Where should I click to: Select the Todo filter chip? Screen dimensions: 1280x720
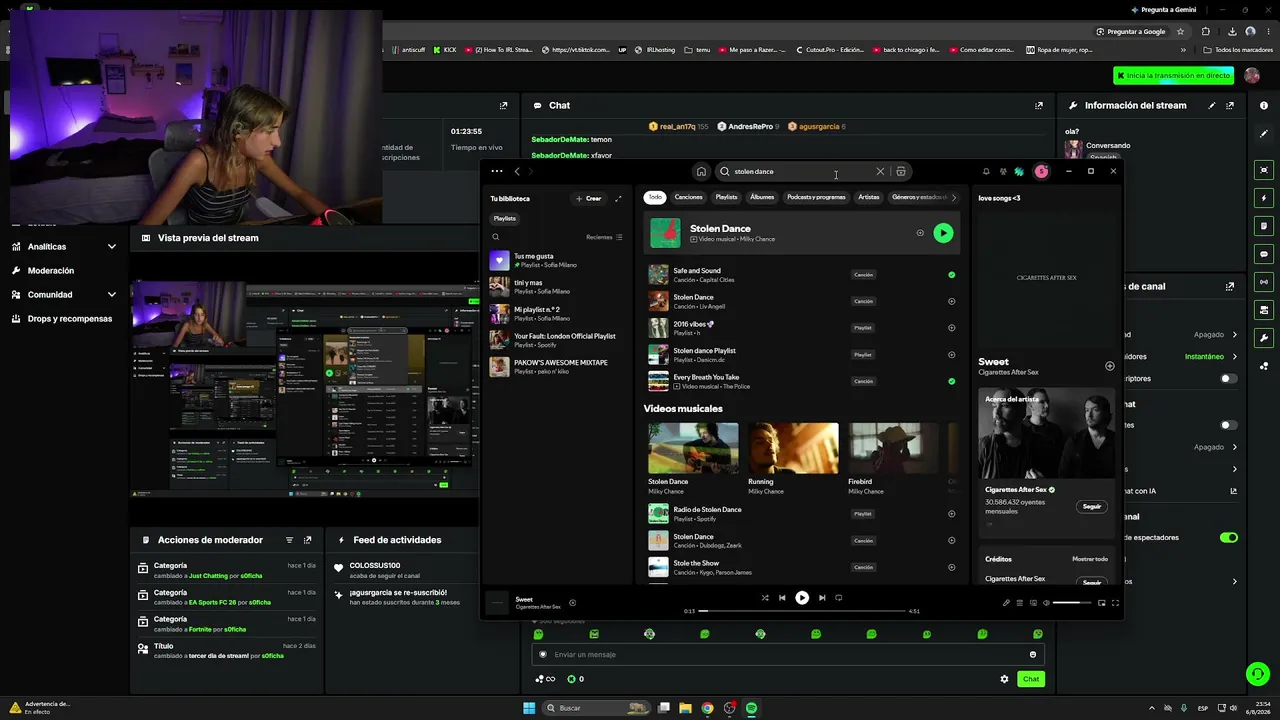pyautogui.click(x=655, y=197)
